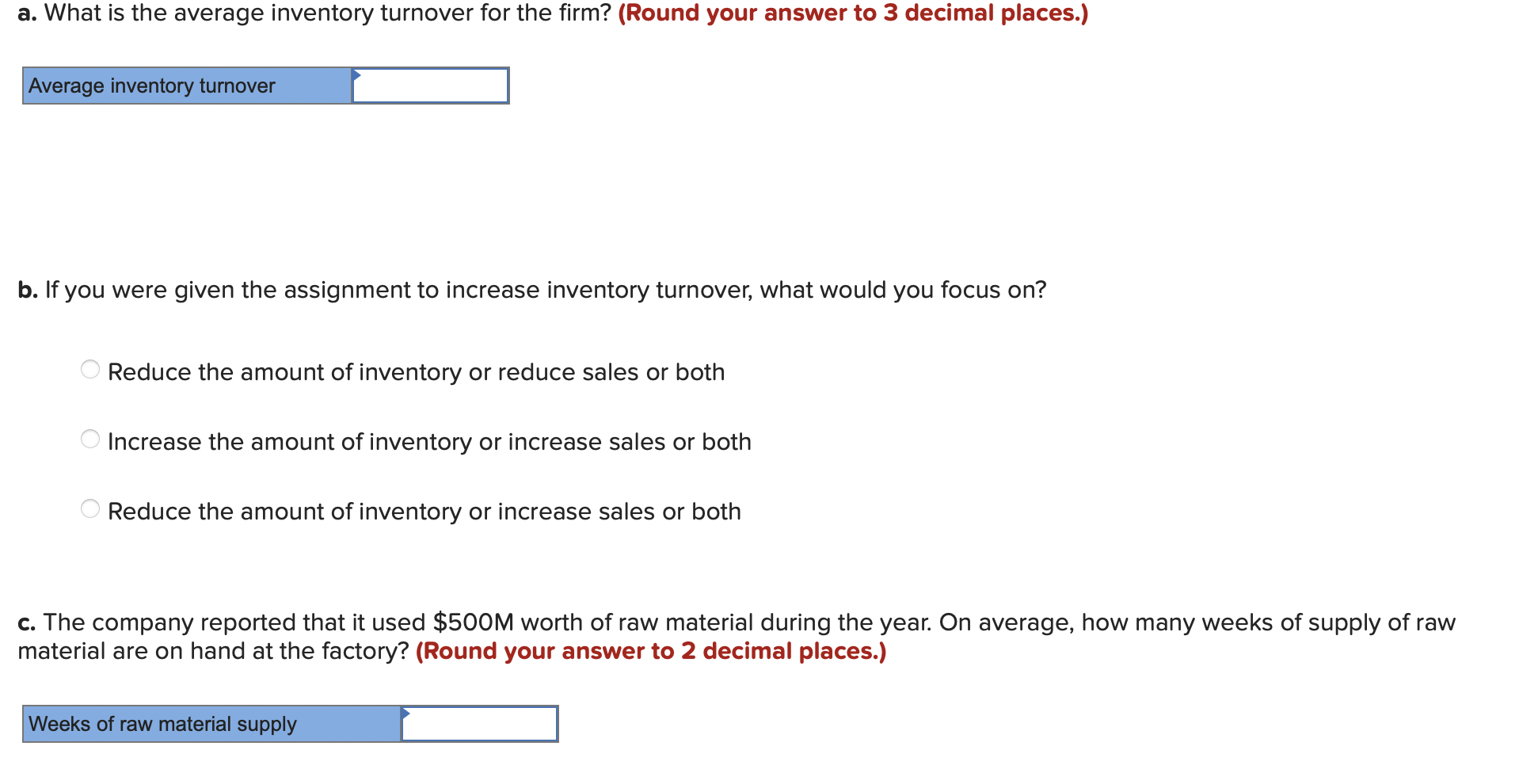Image resolution: width=1519 pixels, height=784 pixels.
Task: Select radio option 'Increase the amount of inventory or increase sales or both'
Action: click(x=90, y=438)
